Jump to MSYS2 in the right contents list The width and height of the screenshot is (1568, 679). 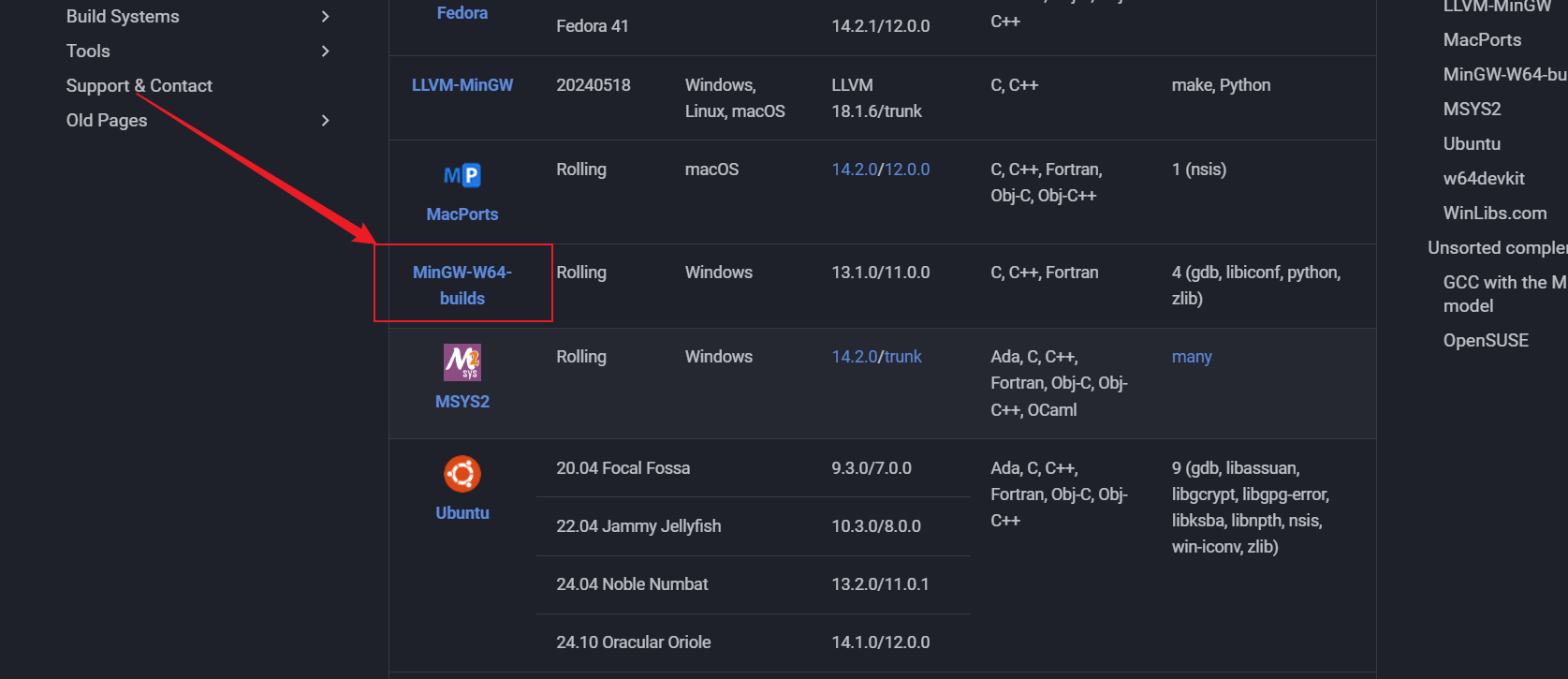pos(1472,110)
